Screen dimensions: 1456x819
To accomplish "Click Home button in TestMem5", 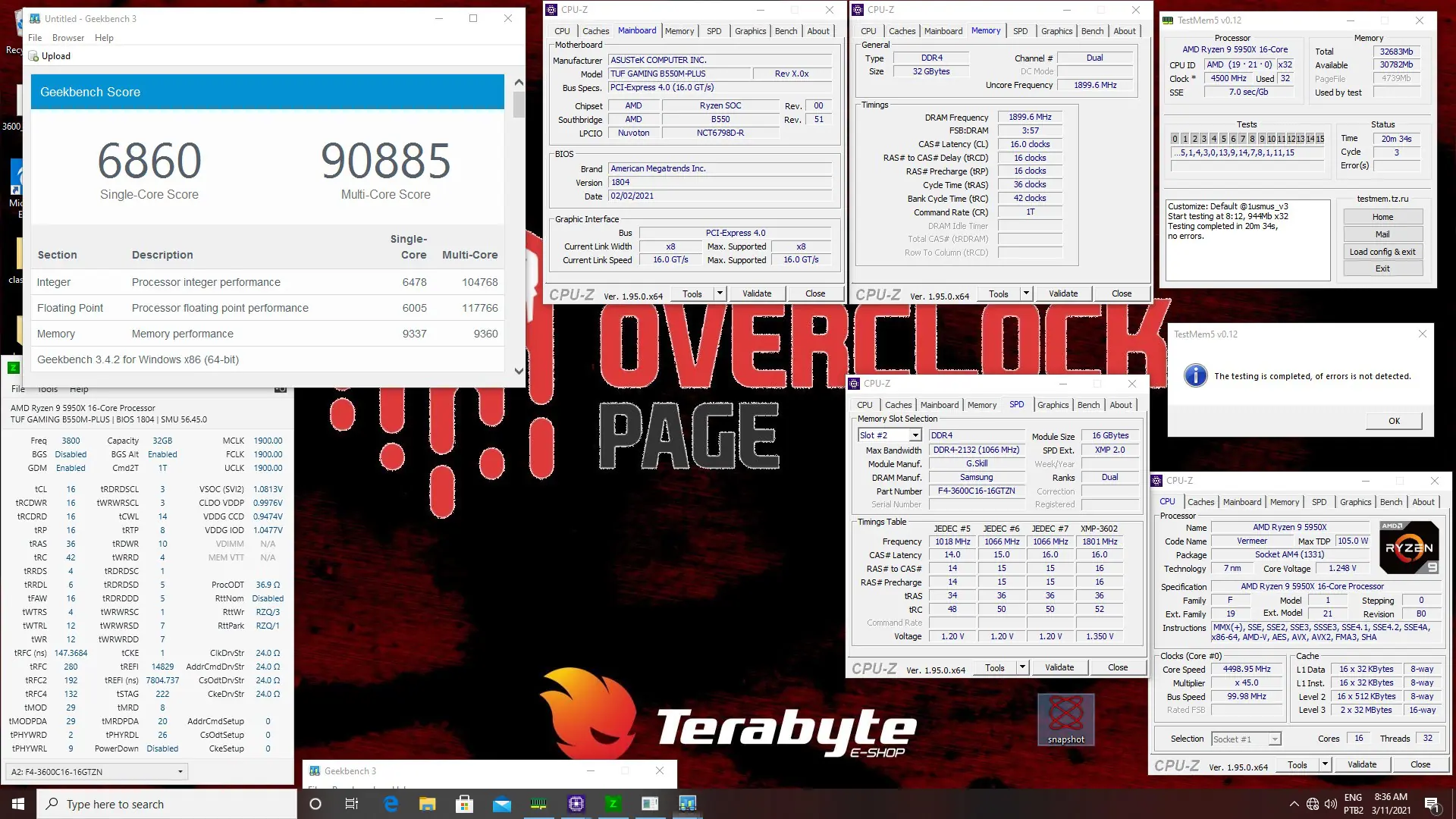I will tap(1382, 217).
